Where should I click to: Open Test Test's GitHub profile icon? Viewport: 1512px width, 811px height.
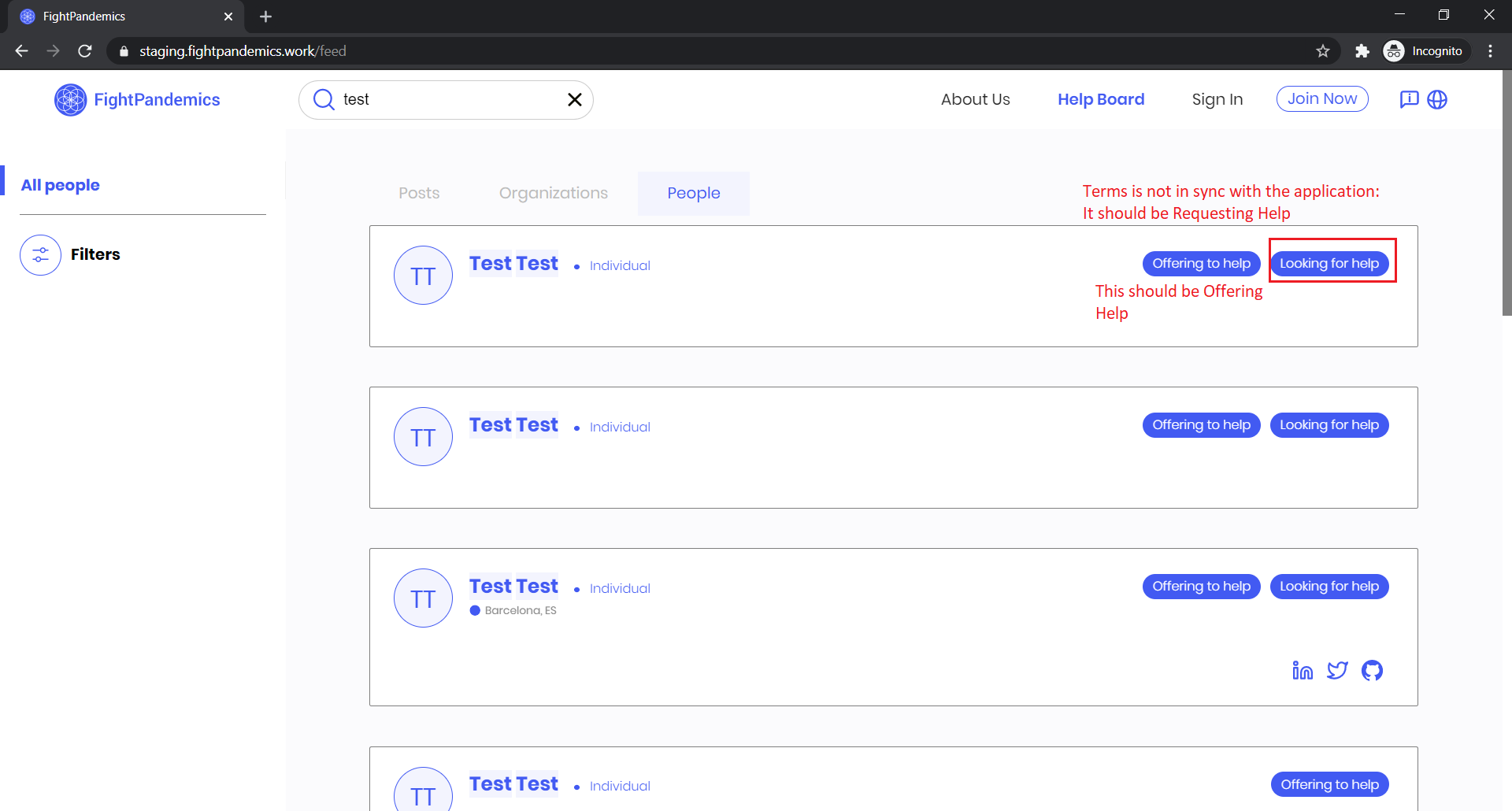tap(1372, 670)
